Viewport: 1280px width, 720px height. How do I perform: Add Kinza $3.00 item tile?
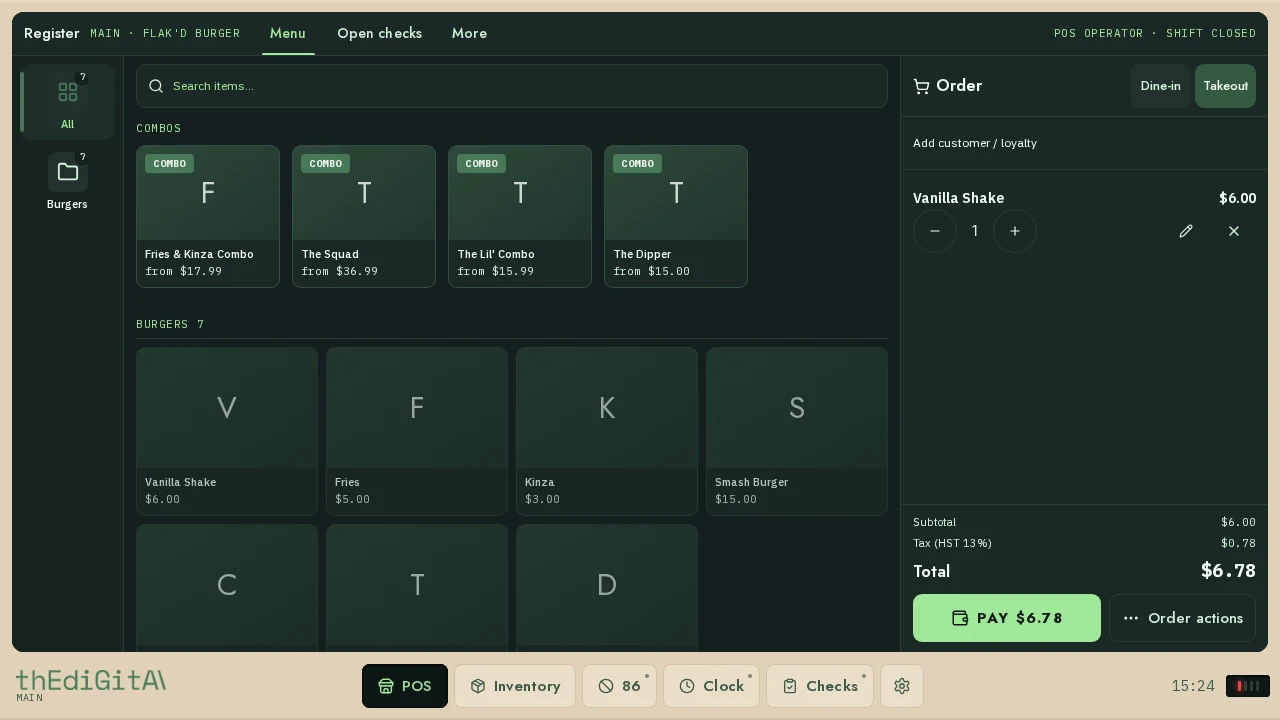[607, 431]
